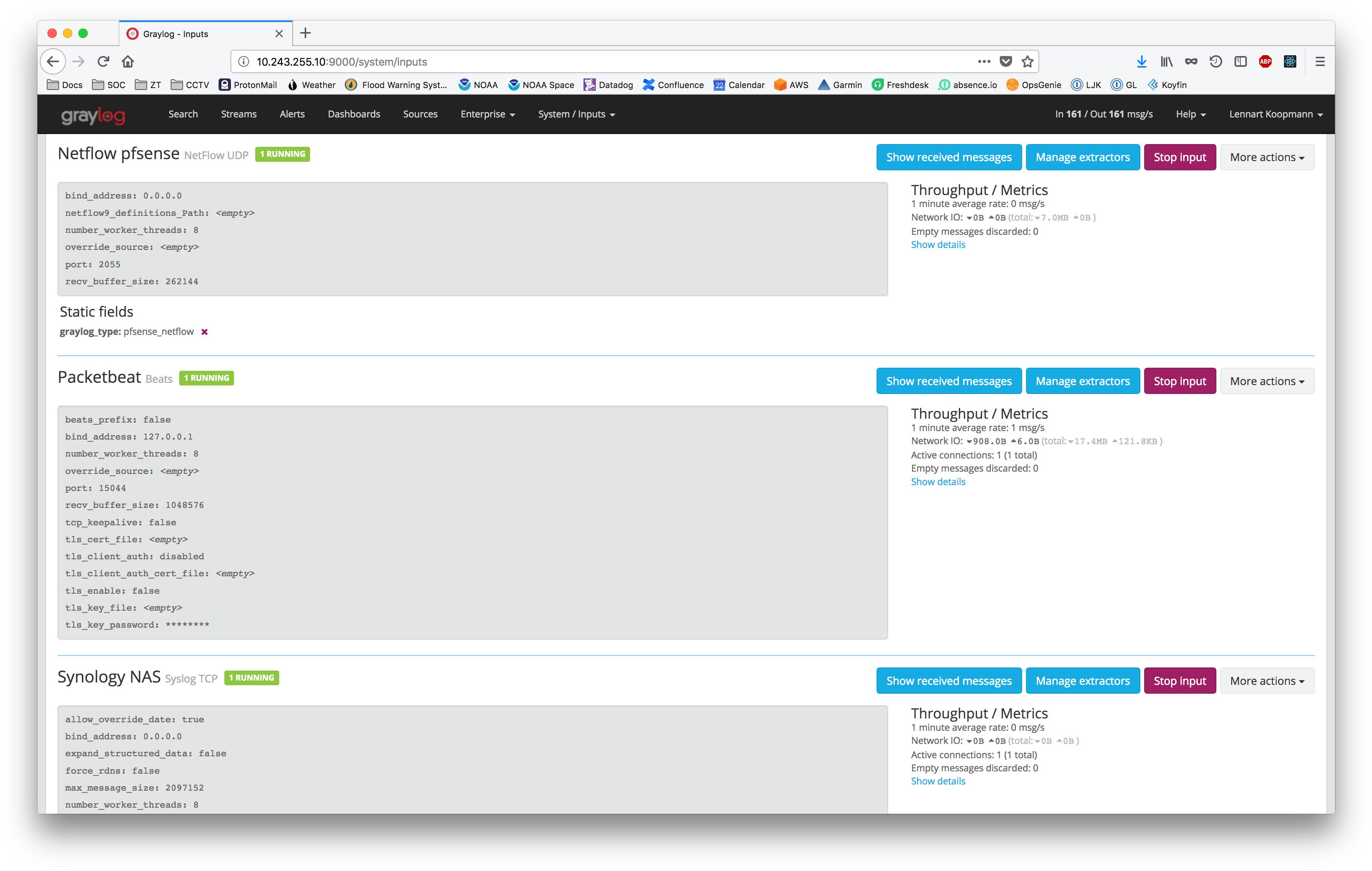This screenshot has height=871, width=1372.
Task: Bookmark this page with the star icon
Action: (x=1027, y=61)
